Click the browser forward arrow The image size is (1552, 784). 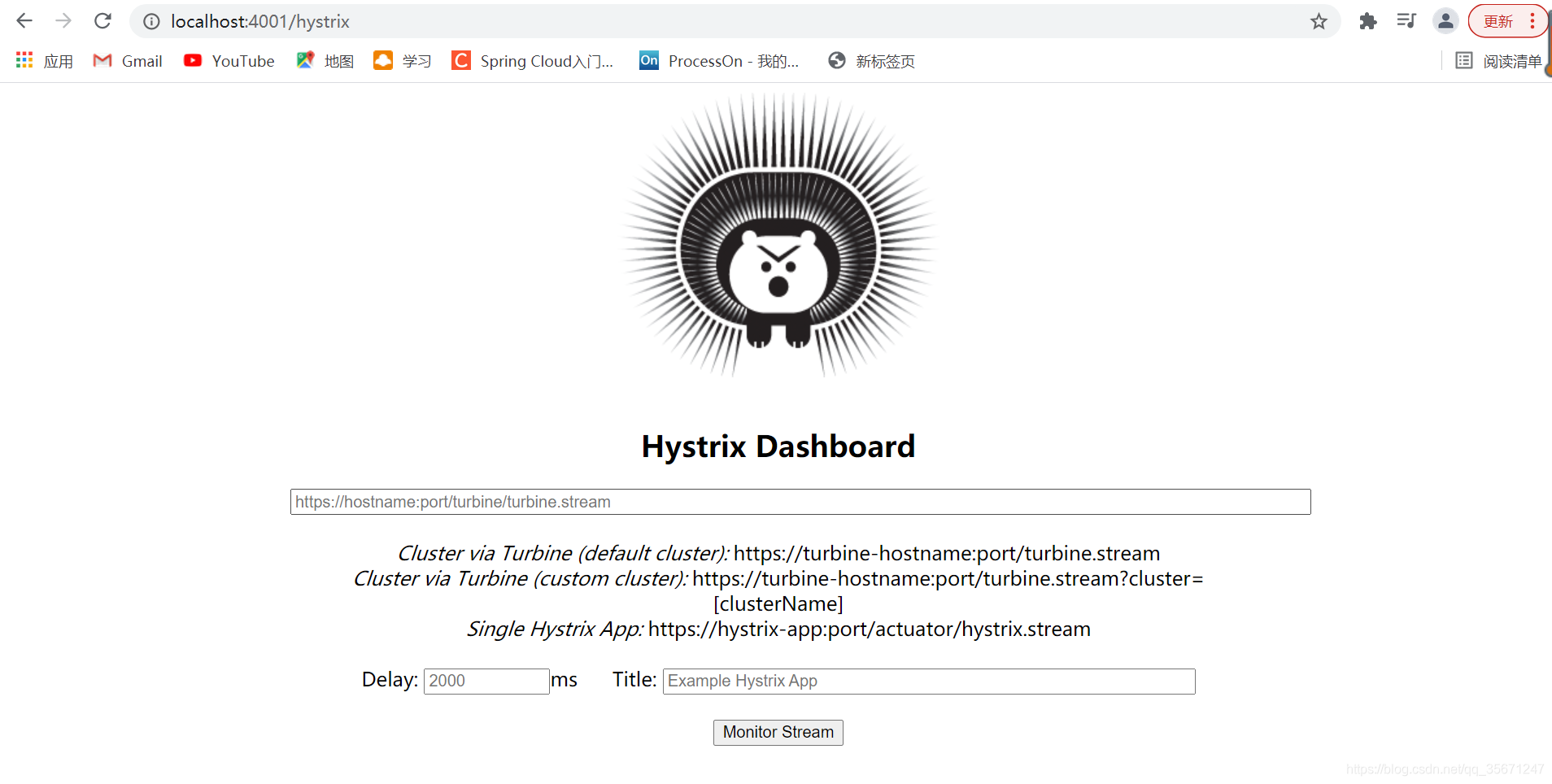tap(63, 21)
